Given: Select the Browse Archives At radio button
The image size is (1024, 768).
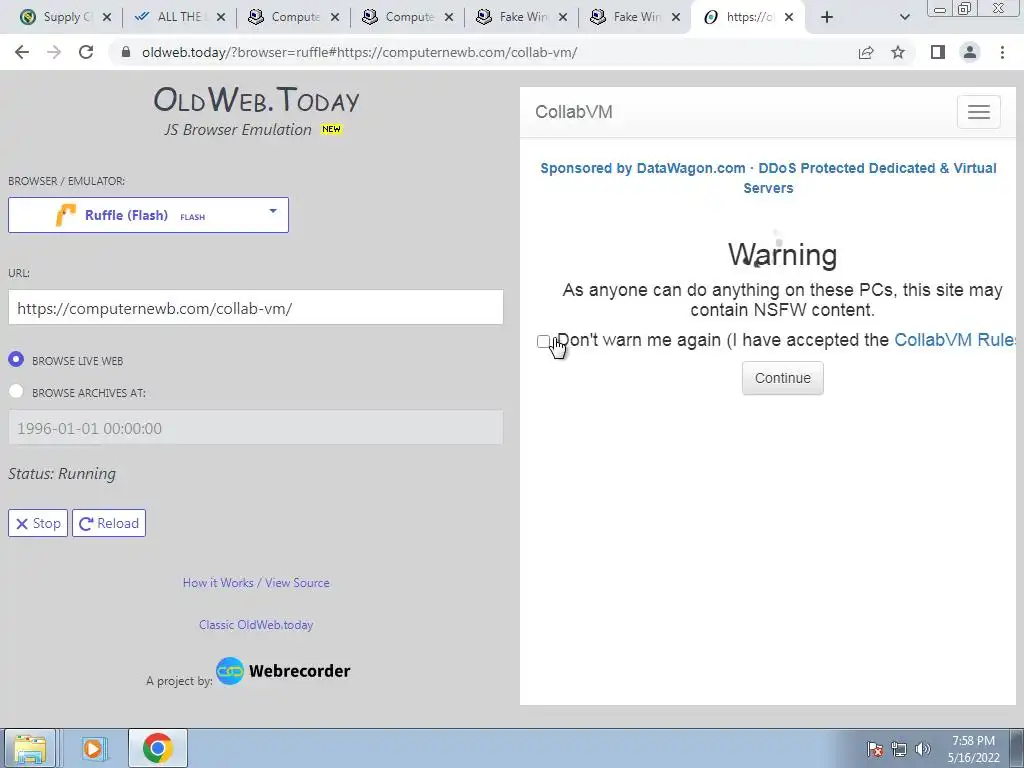Looking at the screenshot, I should [16, 391].
